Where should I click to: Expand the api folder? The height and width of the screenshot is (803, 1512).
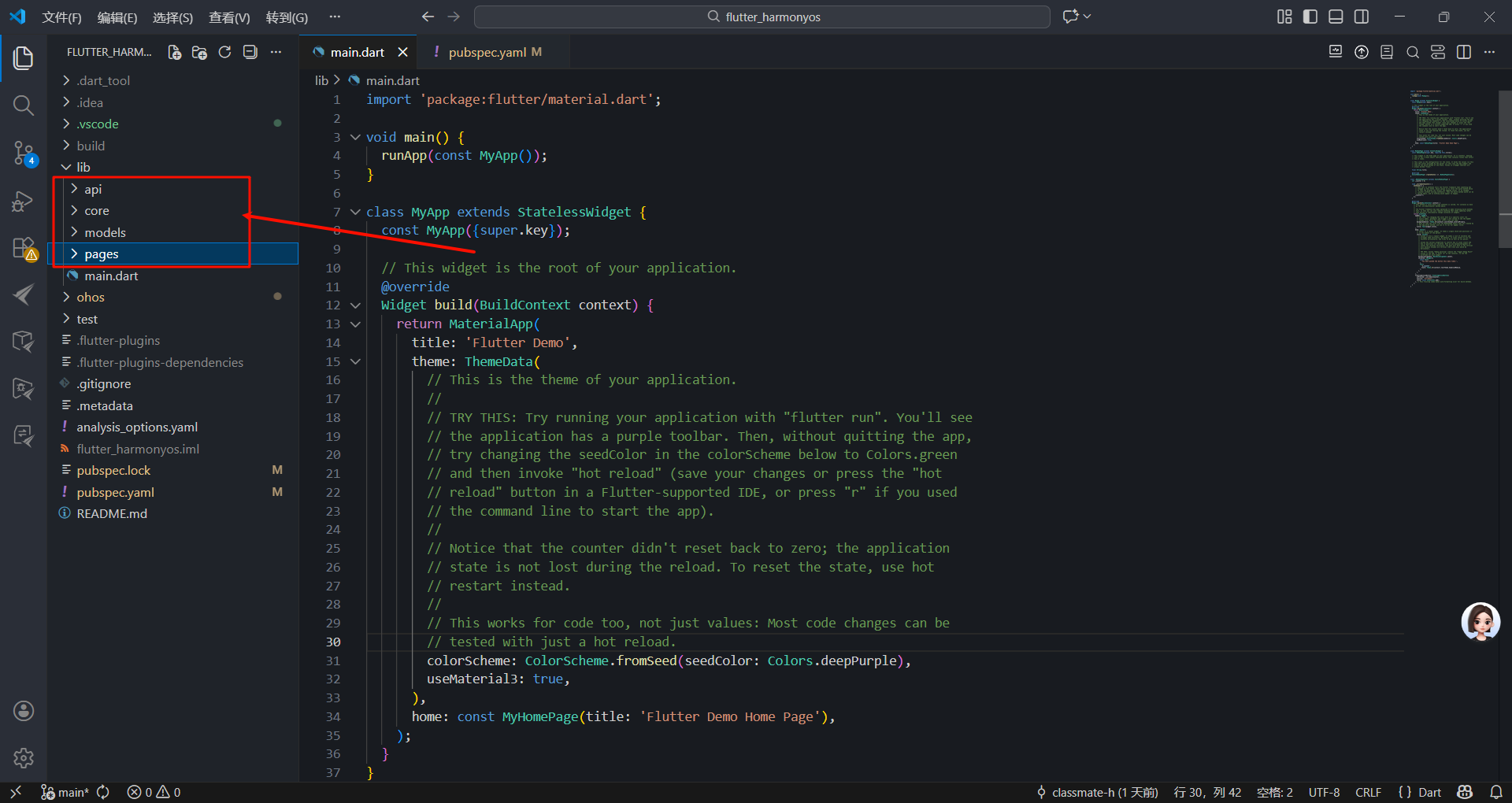point(173,189)
